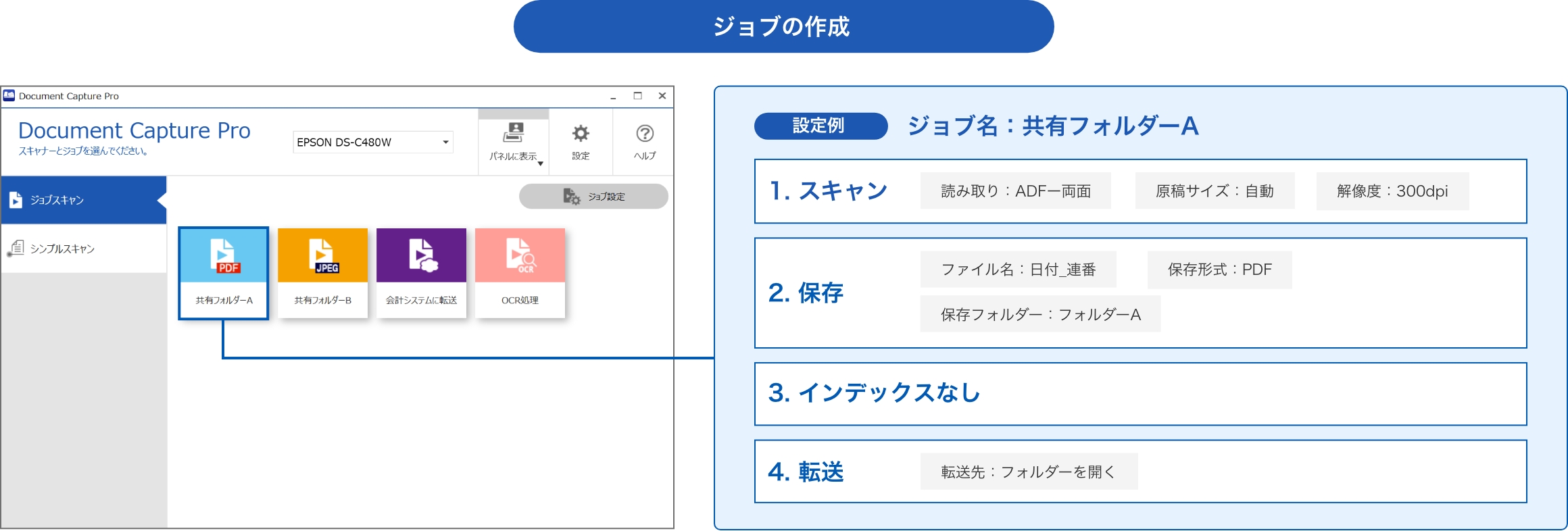Select the 会計システムに転送 job tile
1568x531 pixels.
point(421,272)
